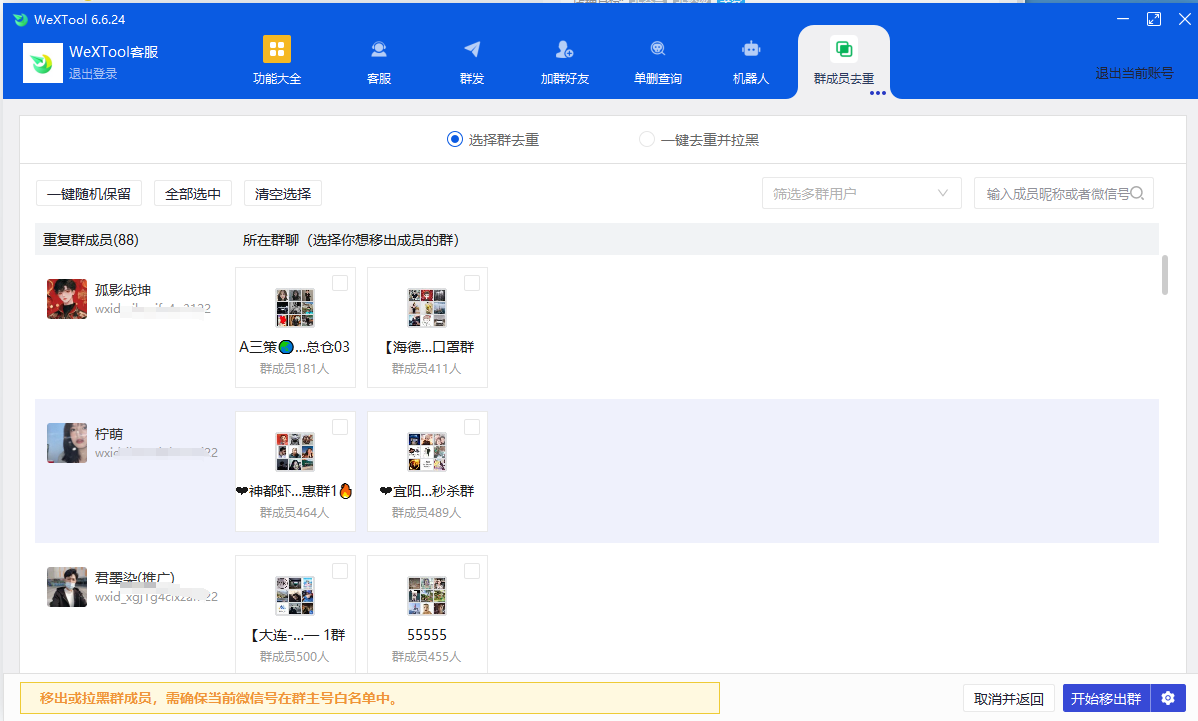This screenshot has height=721, width=1198.
Task: Click the vertical scrollbar of member list
Action: click(x=1164, y=275)
